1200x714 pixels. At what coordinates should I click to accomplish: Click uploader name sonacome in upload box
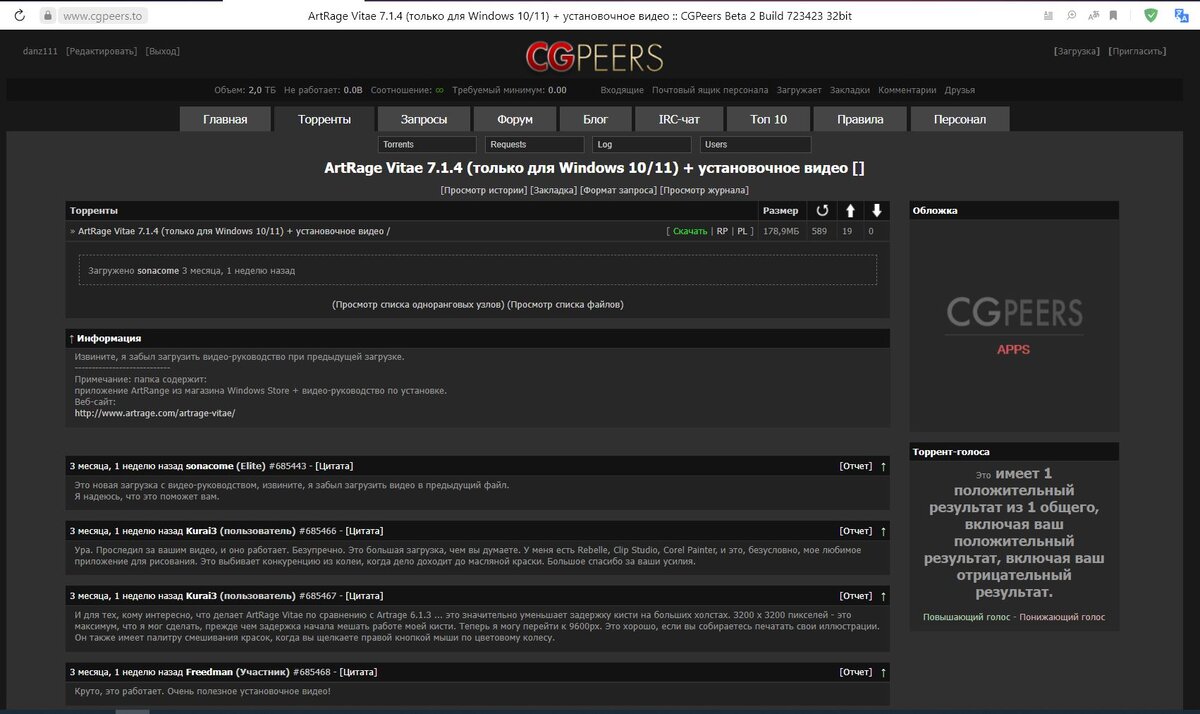[158, 270]
